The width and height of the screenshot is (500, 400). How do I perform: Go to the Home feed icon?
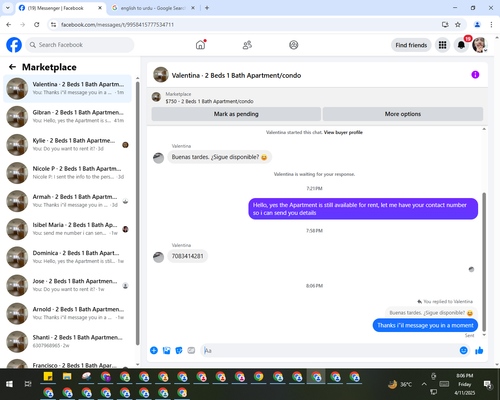[x=200, y=45]
